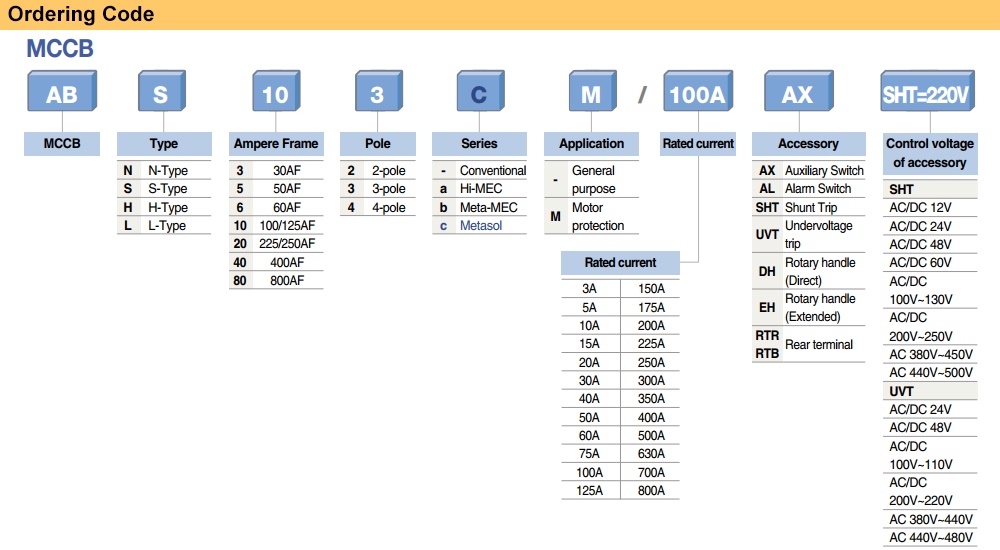Click the Rotary handle (Direct) row
The width and height of the screenshot is (1000, 550).
tap(809, 271)
